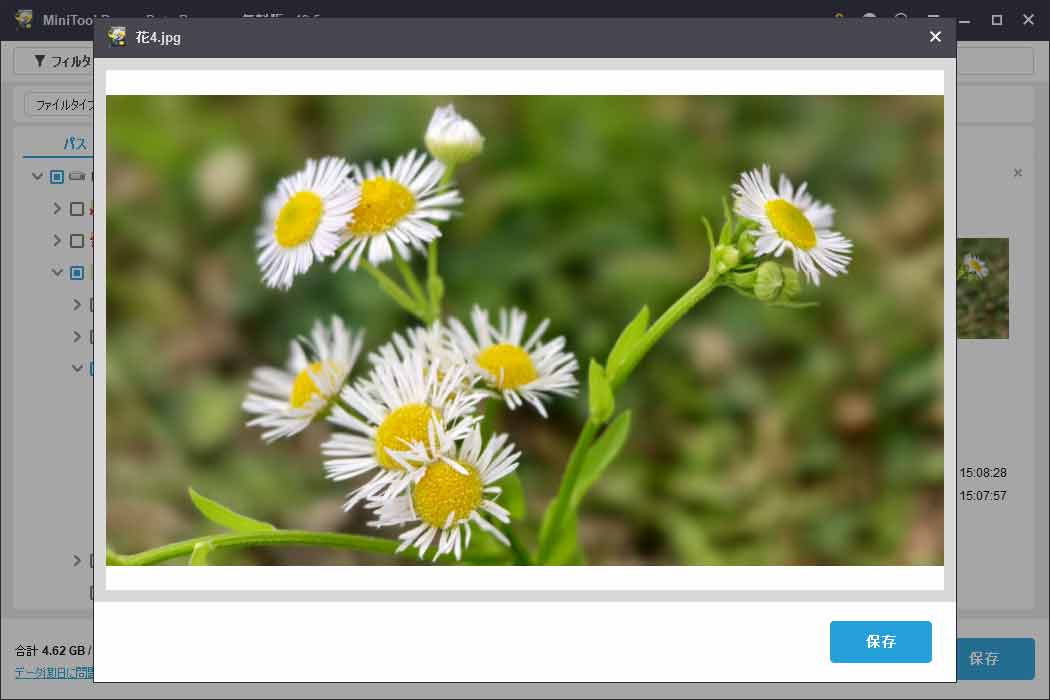
Task: Expand the second child folder under the drive
Action: [58, 241]
